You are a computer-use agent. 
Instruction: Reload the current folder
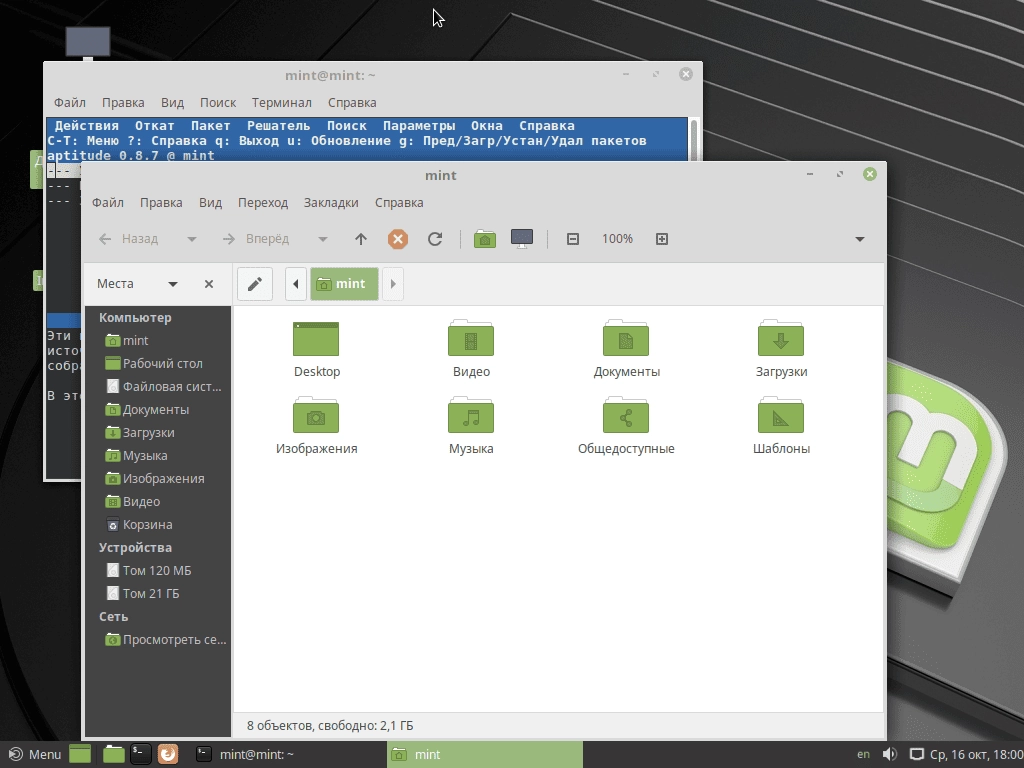(x=435, y=239)
